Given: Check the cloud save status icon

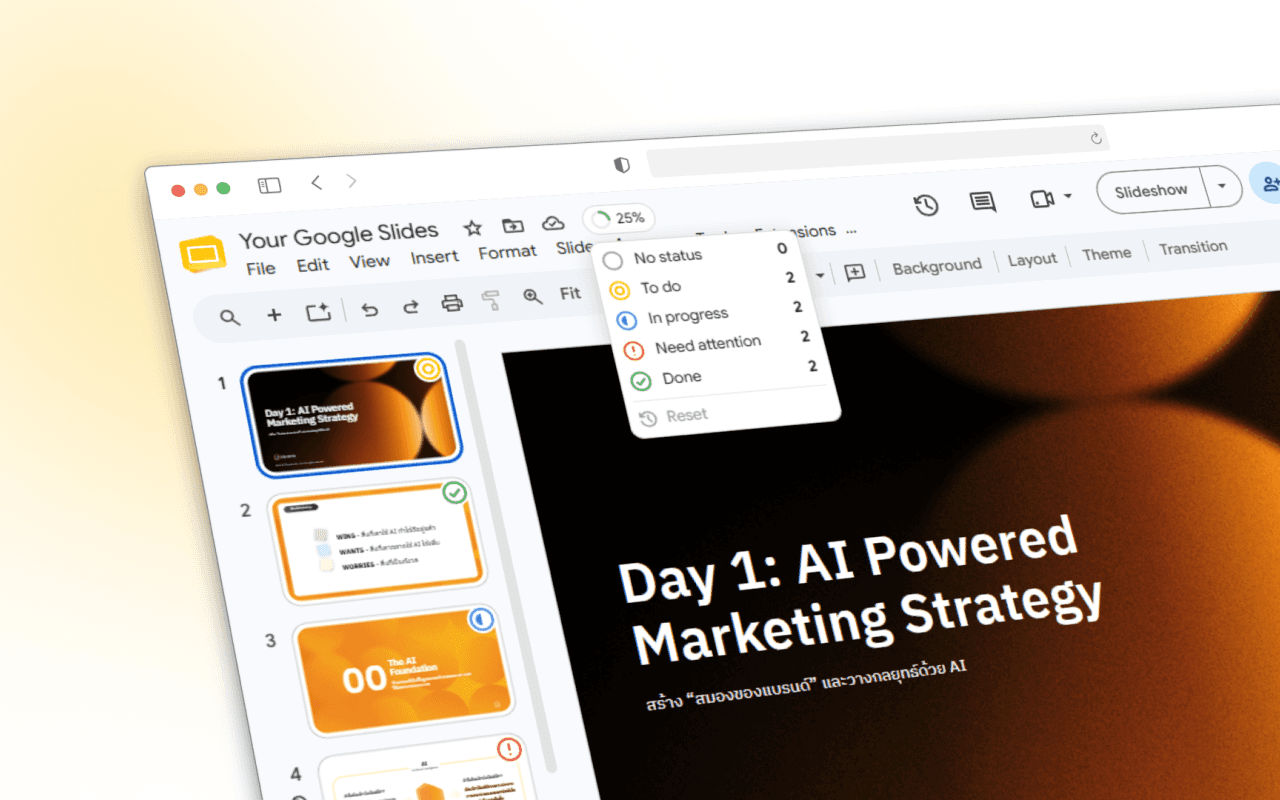Looking at the screenshot, I should tap(553, 223).
